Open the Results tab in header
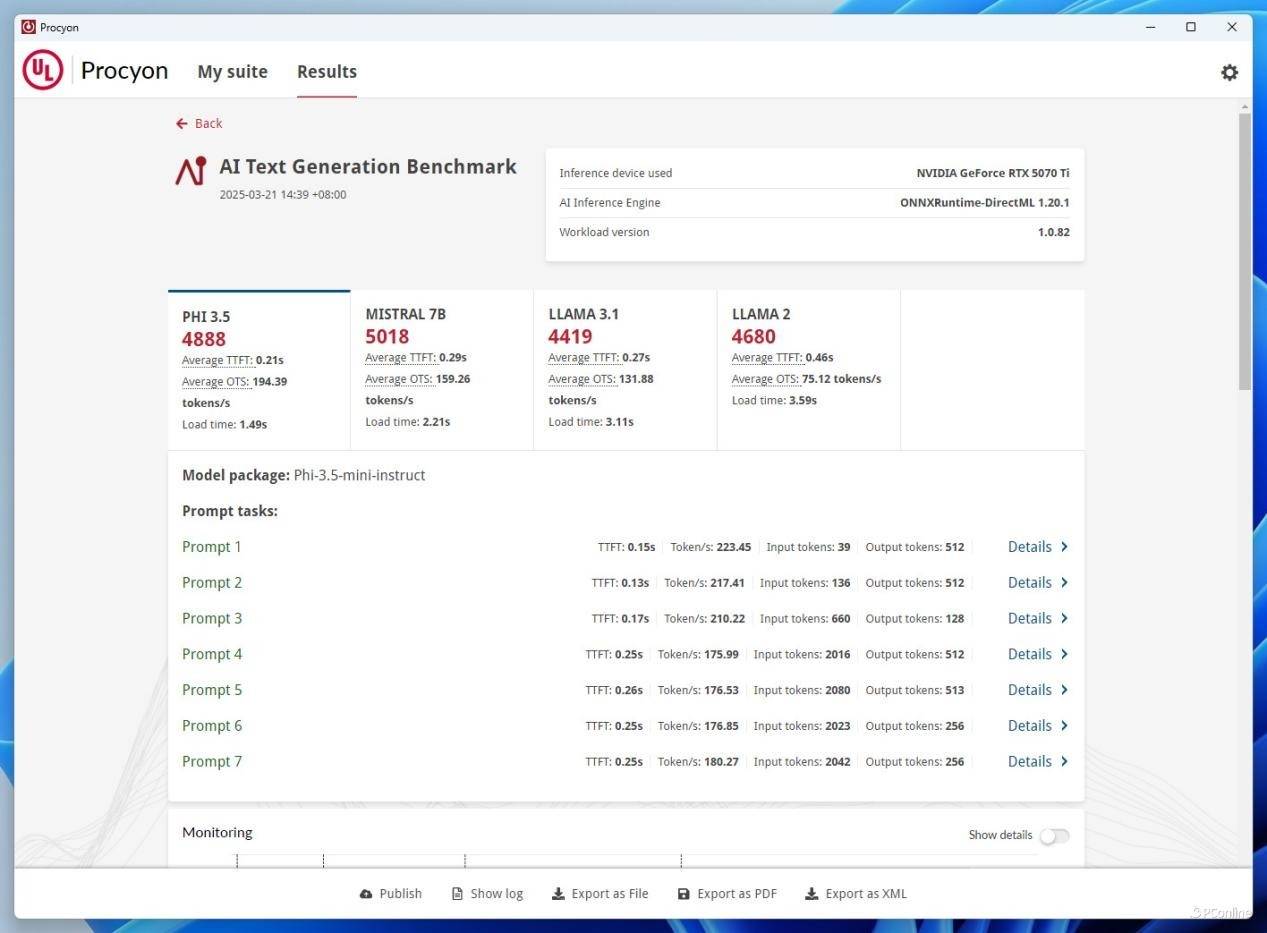The height and width of the screenshot is (933, 1267). coord(327,72)
